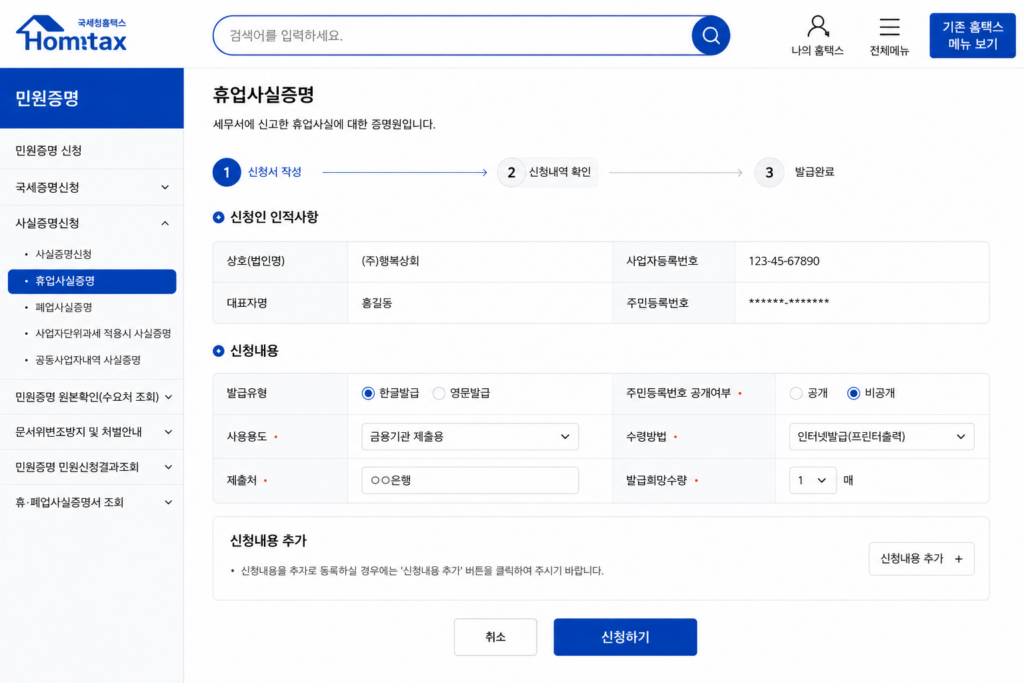This screenshot has width=1024, height=683.
Task: Click step 1 신청서 작성
Action: click(x=257, y=172)
